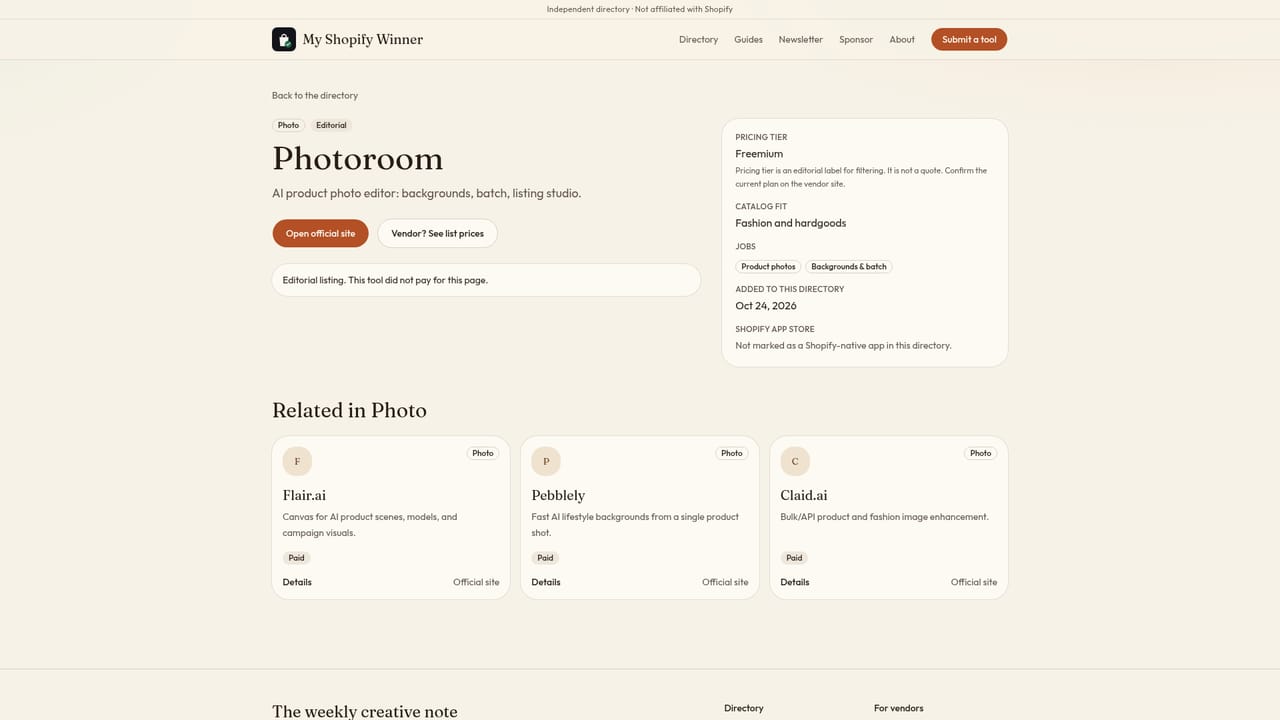Viewport: 1280px width, 720px height.
Task: Click the Independent directory disclaimer banner text
Action: point(640,9)
